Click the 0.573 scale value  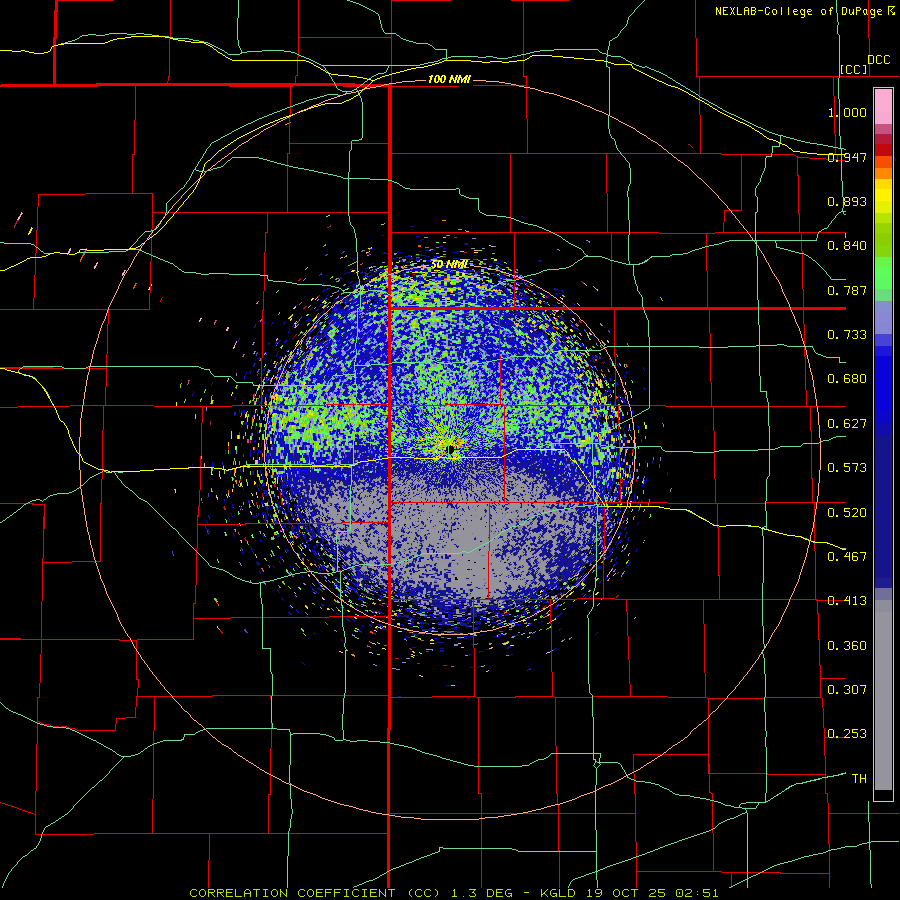(x=847, y=468)
